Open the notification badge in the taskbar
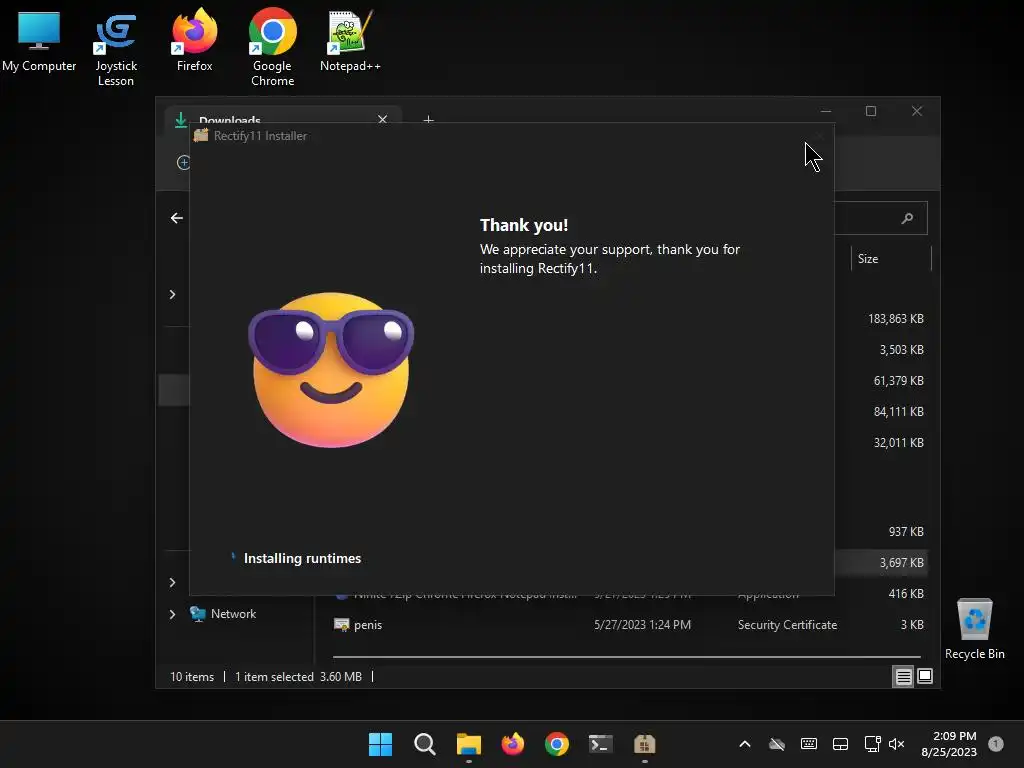 pyautogui.click(x=996, y=744)
